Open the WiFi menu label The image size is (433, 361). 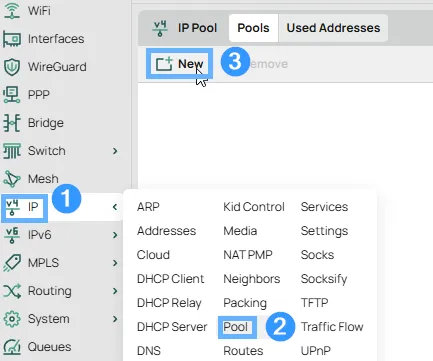39,11
